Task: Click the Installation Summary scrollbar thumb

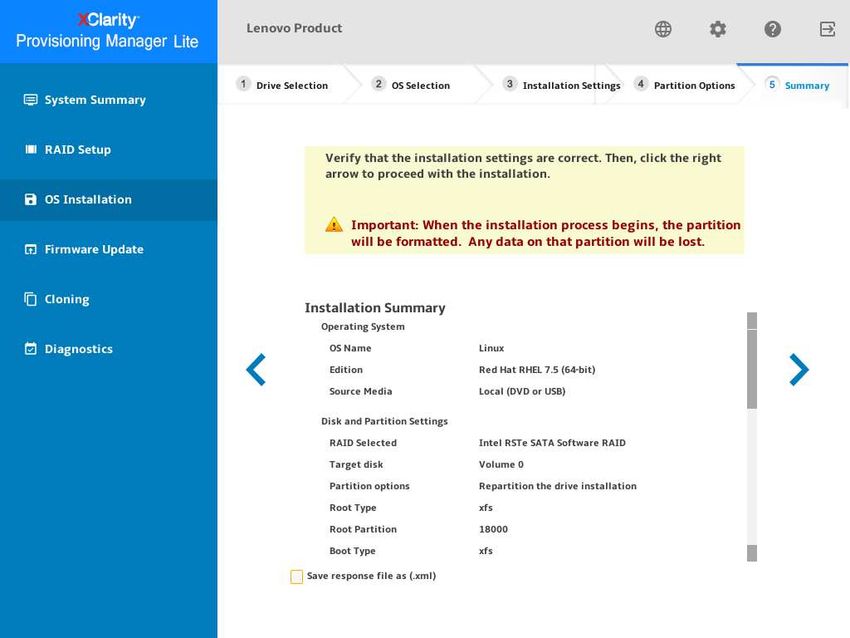Action: [x=752, y=369]
